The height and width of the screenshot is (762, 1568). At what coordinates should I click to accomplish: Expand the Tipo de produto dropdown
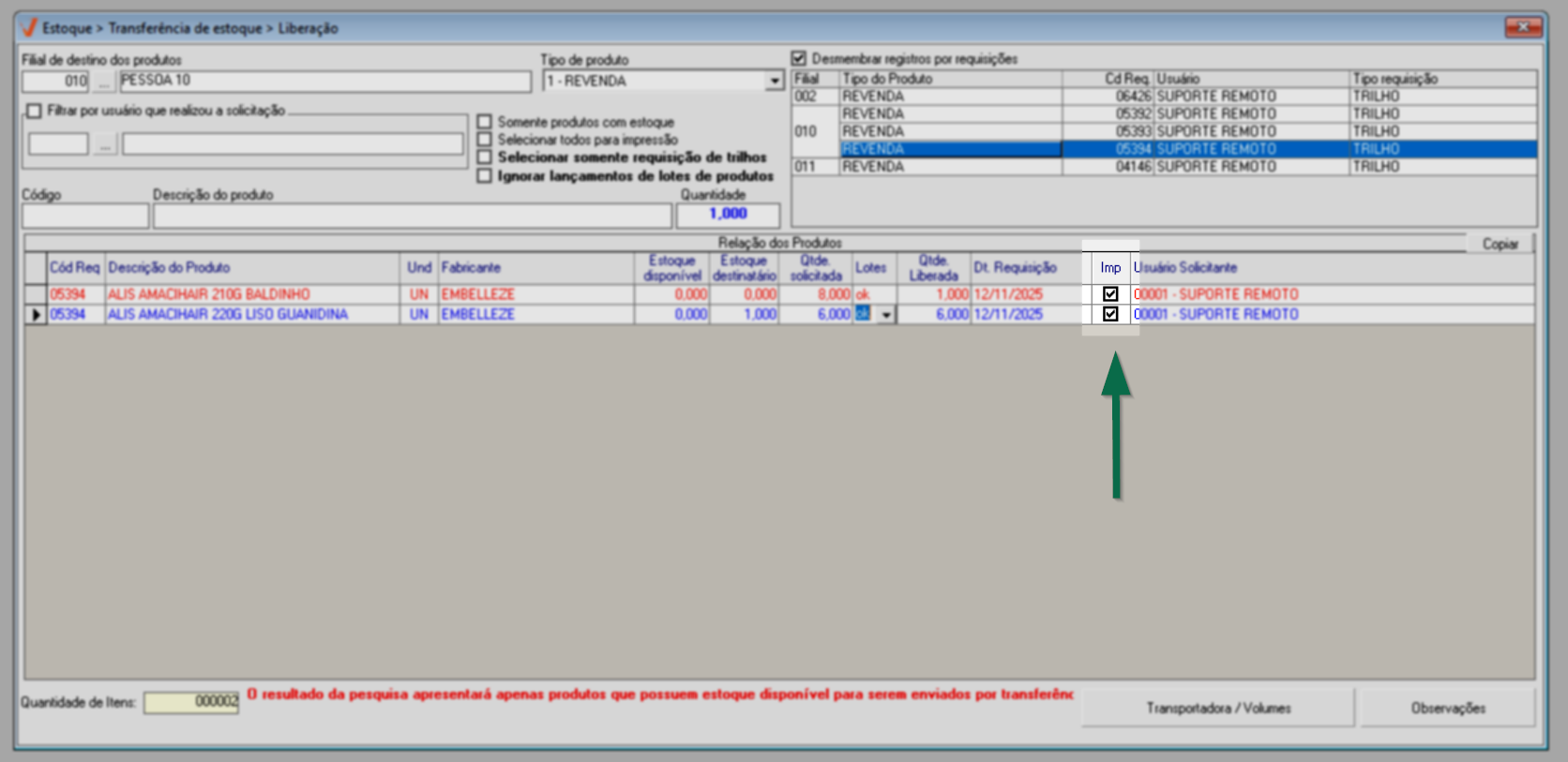[x=775, y=82]
